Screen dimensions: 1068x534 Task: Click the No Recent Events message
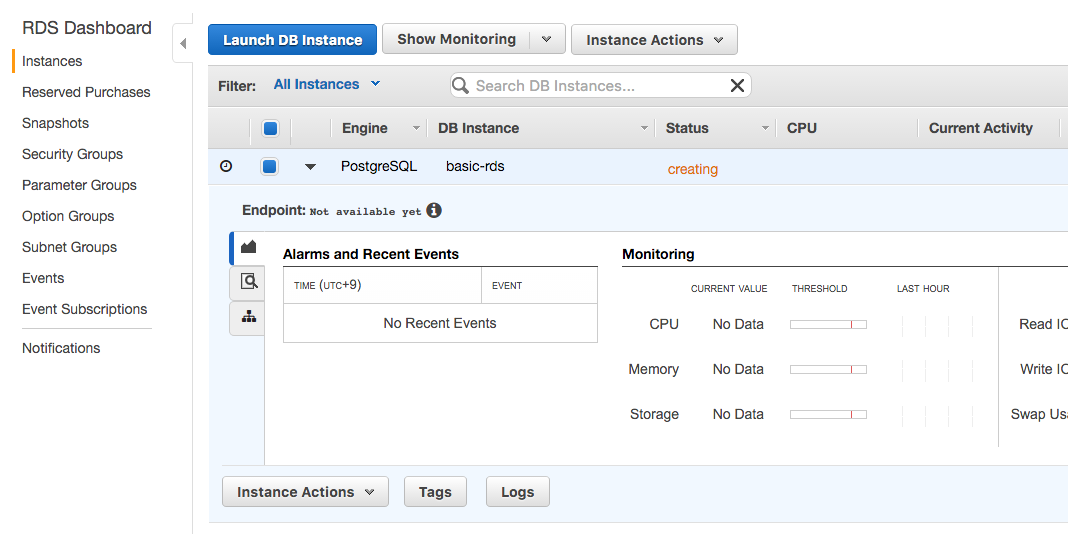pos(440,323)
